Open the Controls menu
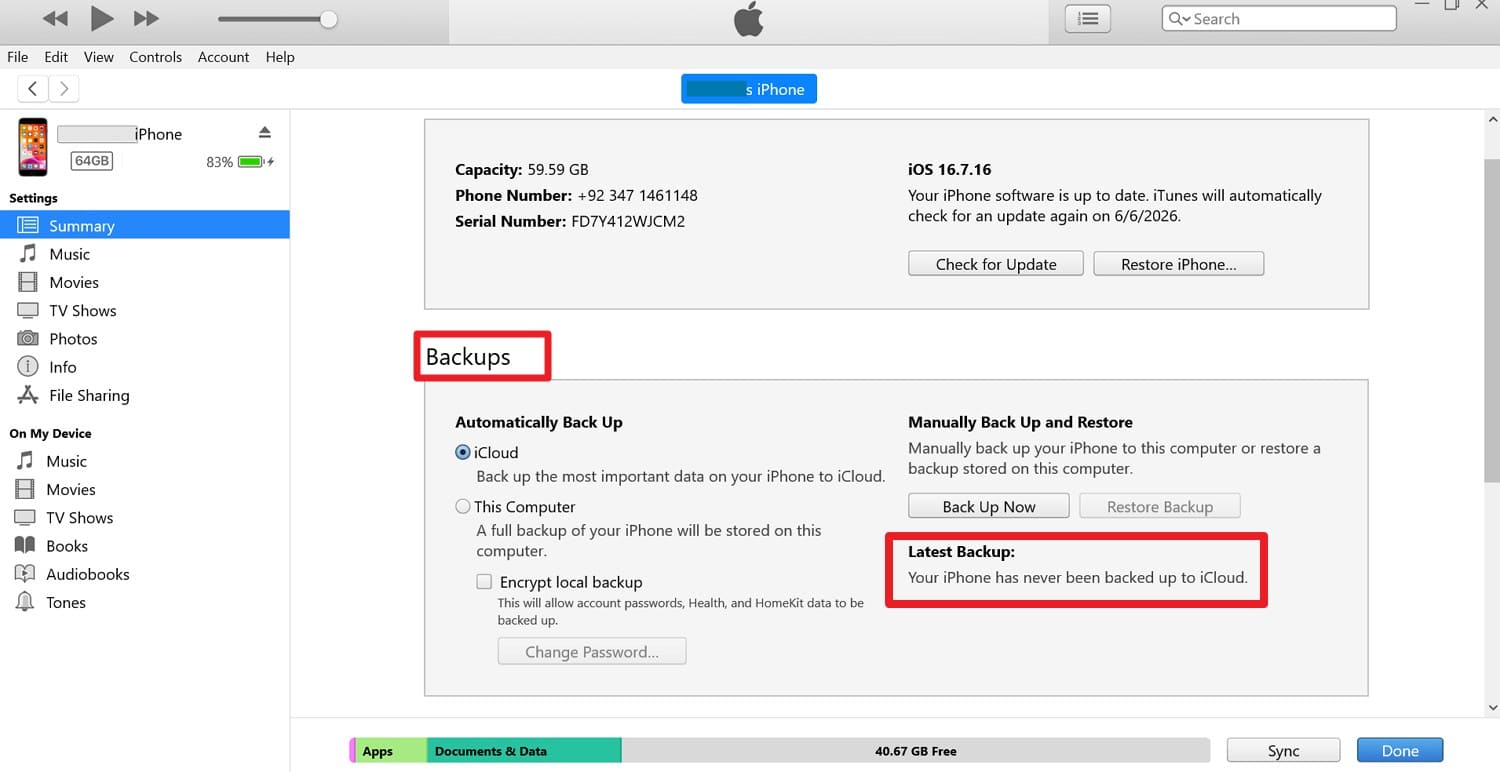This screenshot has width=1500, height=772. pyautogui.click(x=155, y=57)
